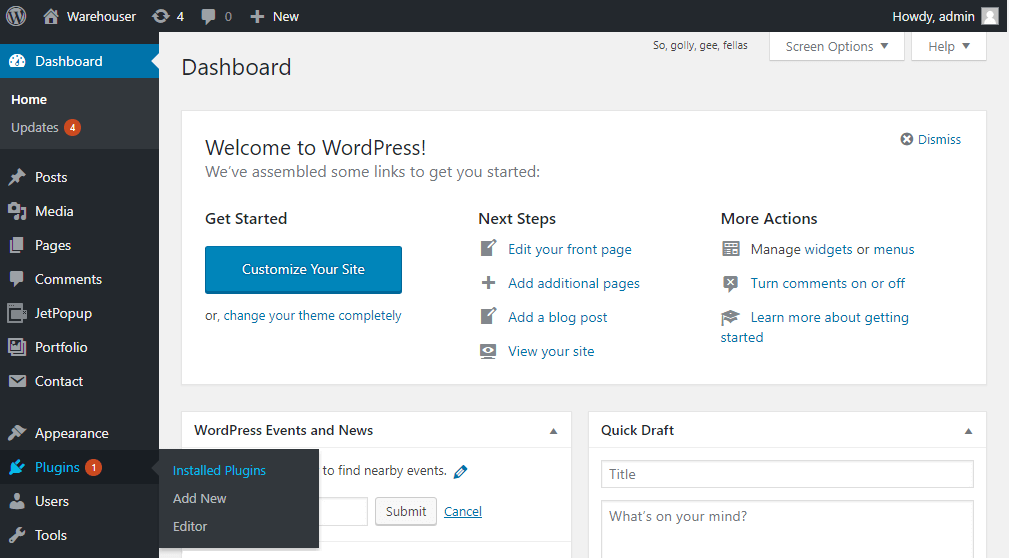This screenshot has height=558, width=1009.
Task: Open the comments bubble icon in admin bar
Action: coord(208,17)
